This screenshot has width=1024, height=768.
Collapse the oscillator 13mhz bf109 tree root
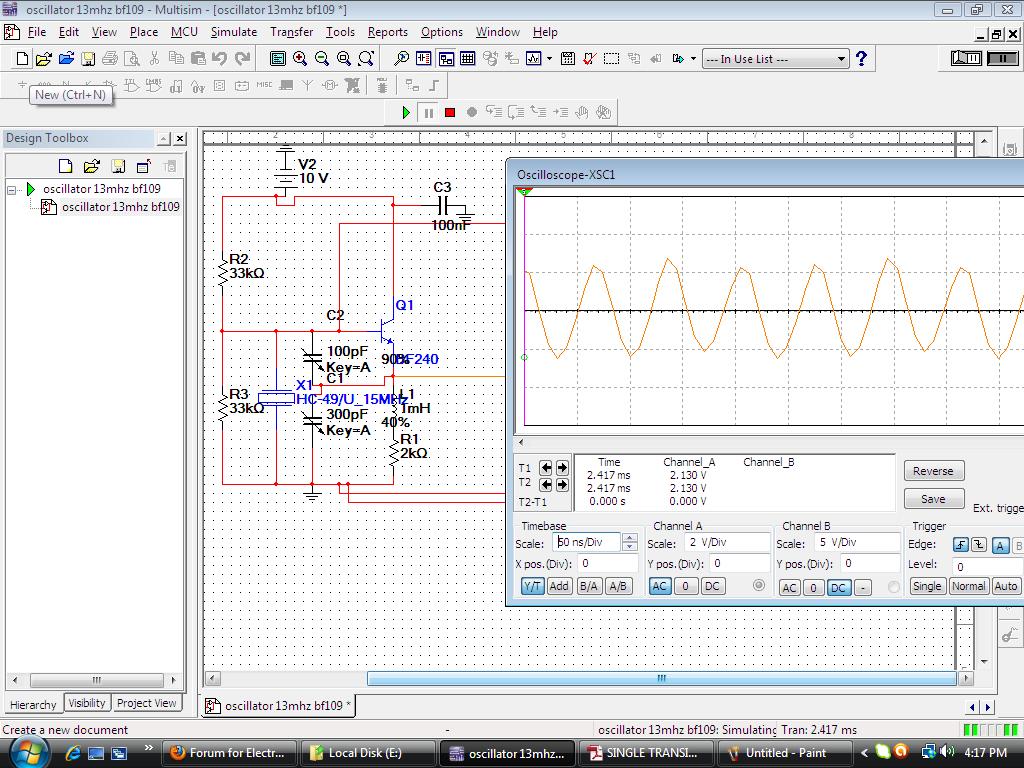pyautogui.click(x=14, y=189)
